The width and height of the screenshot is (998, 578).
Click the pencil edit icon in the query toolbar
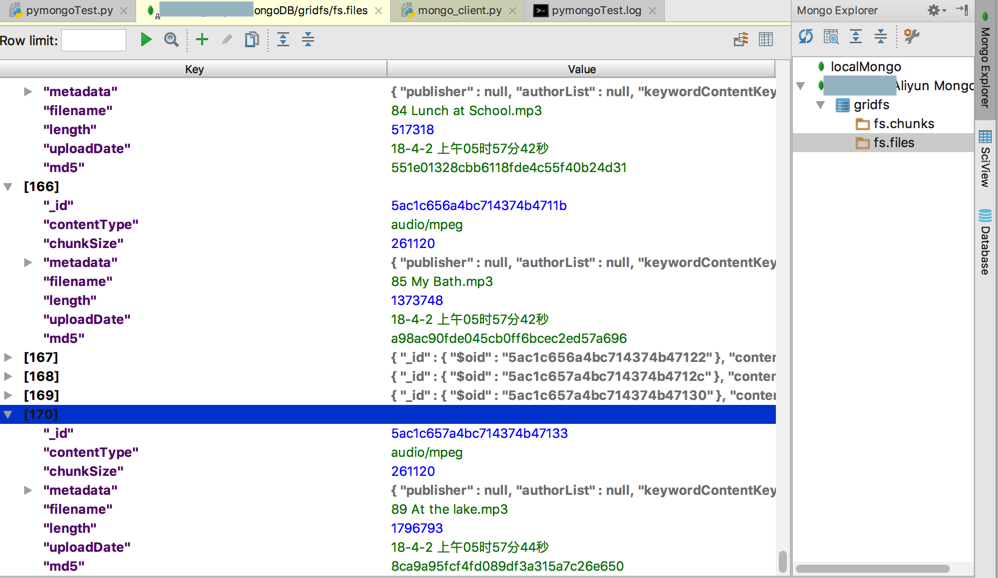(227, 39)
